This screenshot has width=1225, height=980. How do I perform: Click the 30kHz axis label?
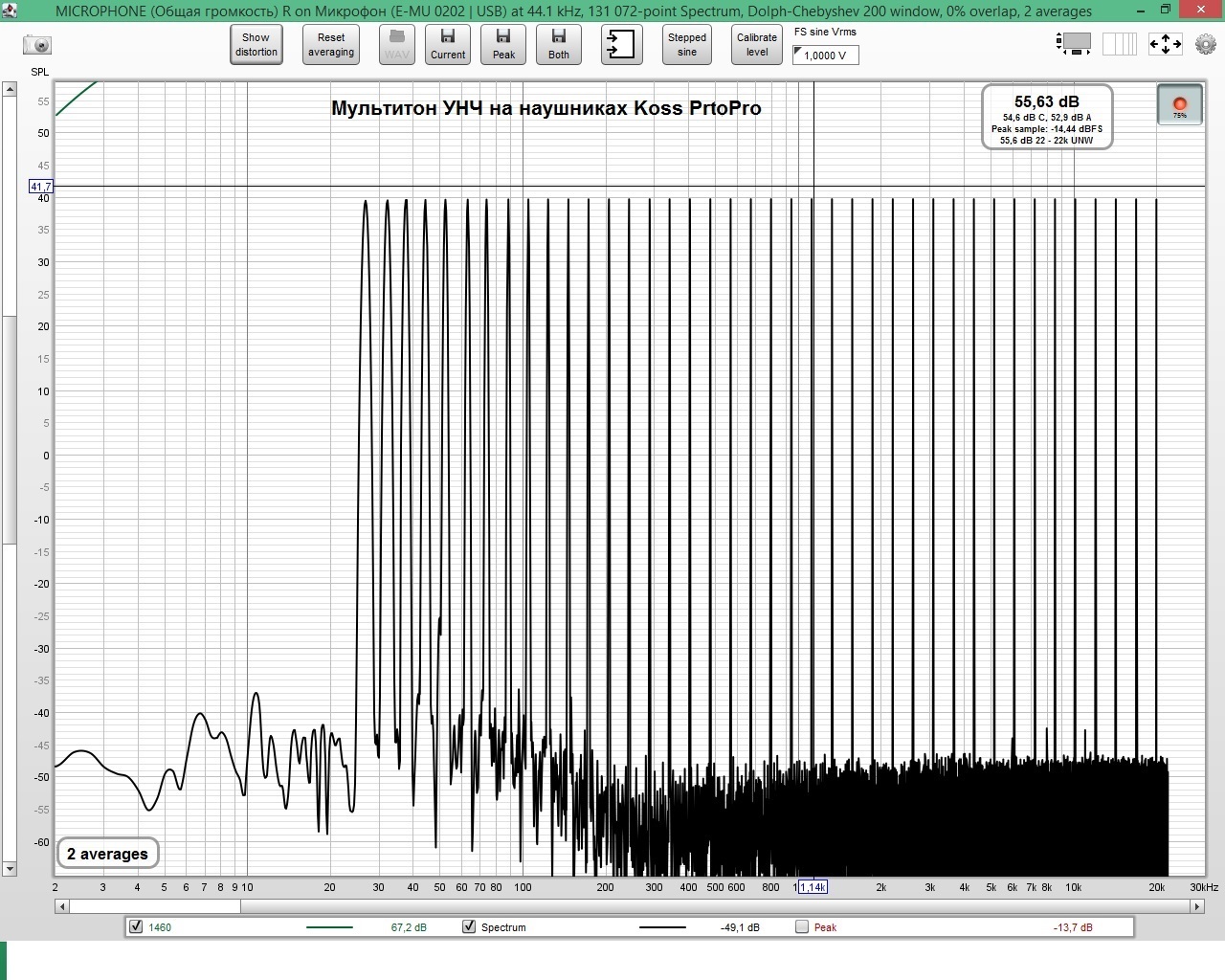[1204, 887]
